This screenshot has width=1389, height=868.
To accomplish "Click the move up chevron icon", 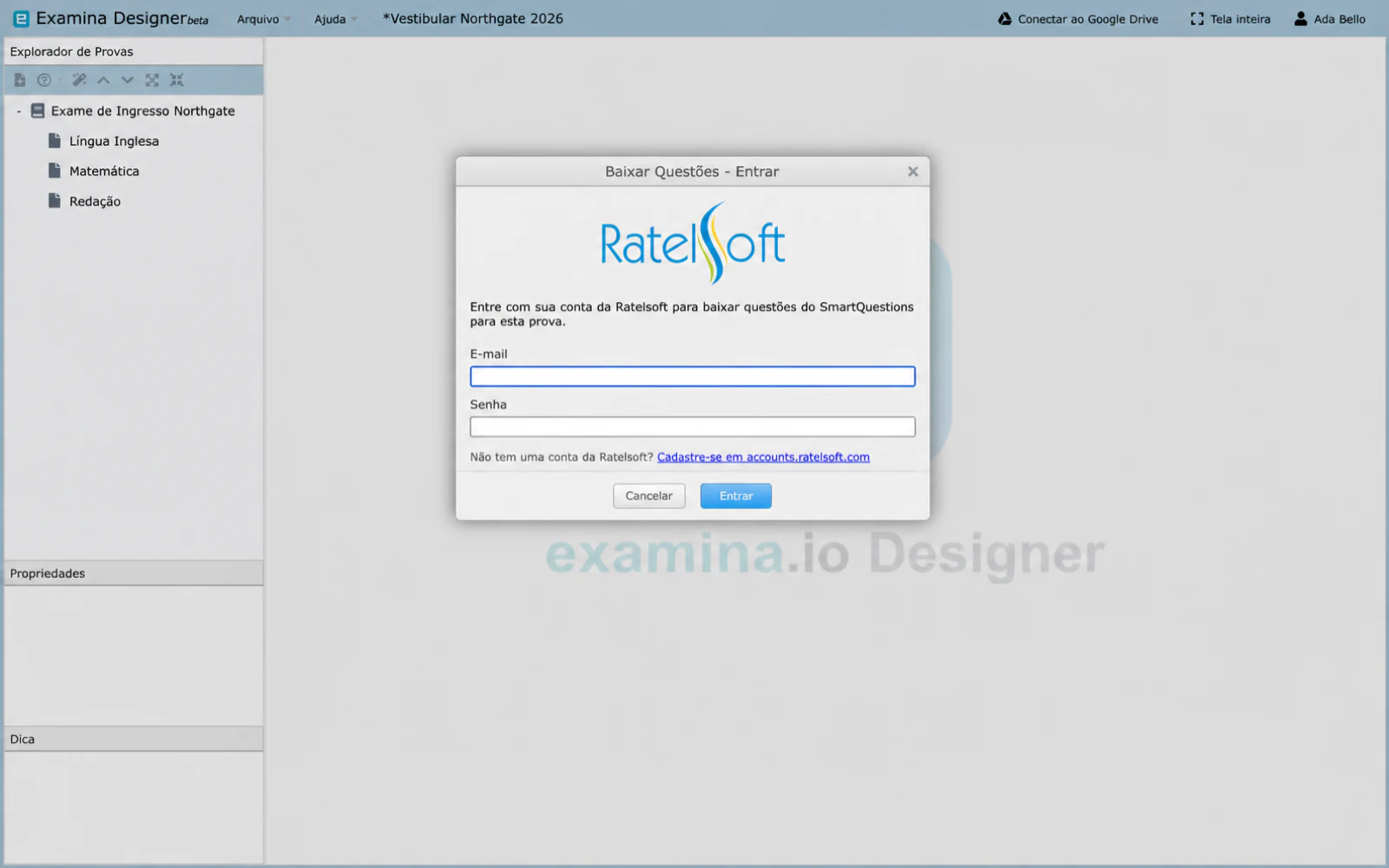I will pos(103,80).
